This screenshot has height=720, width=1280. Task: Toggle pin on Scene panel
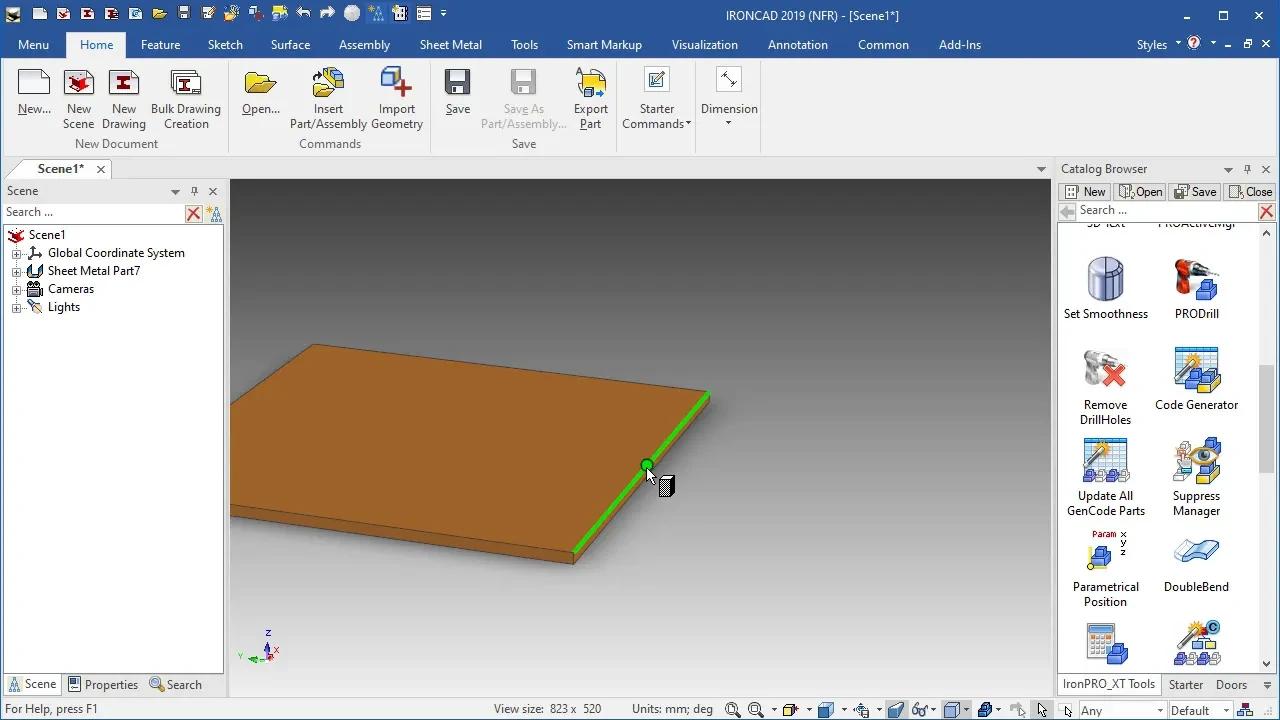tap(194, 191)
